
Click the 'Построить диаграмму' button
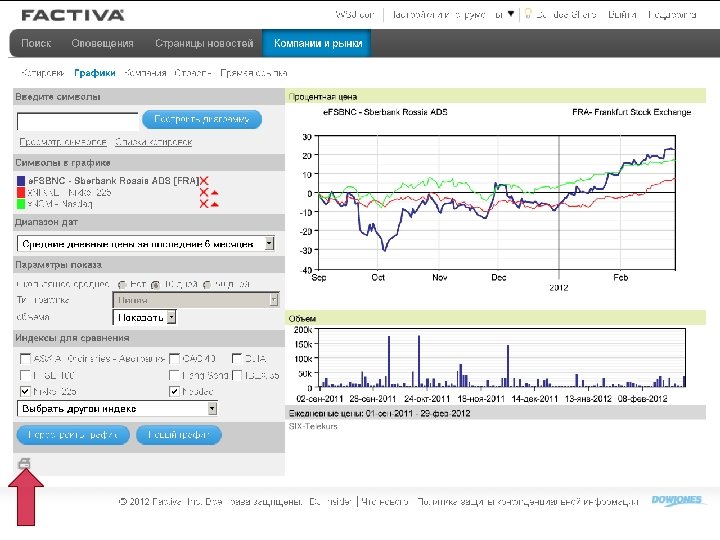[x=202, y=119]
